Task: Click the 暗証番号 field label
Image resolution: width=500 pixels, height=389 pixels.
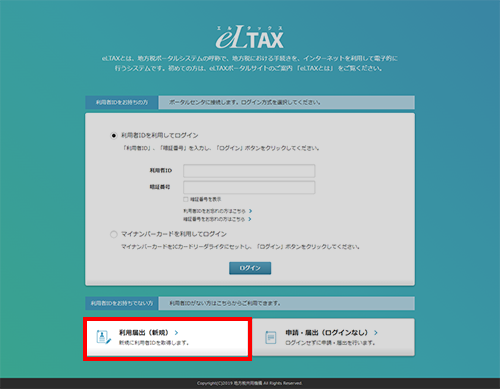Action: pos(160,187)
